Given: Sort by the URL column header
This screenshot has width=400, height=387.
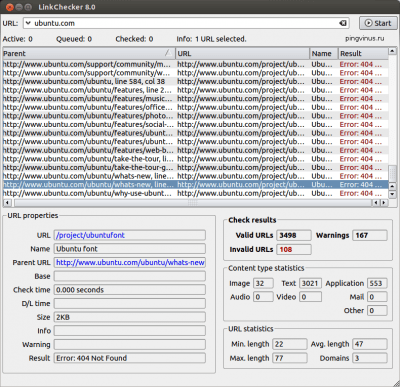Looking at the screenshot, I should coord(242,53).
